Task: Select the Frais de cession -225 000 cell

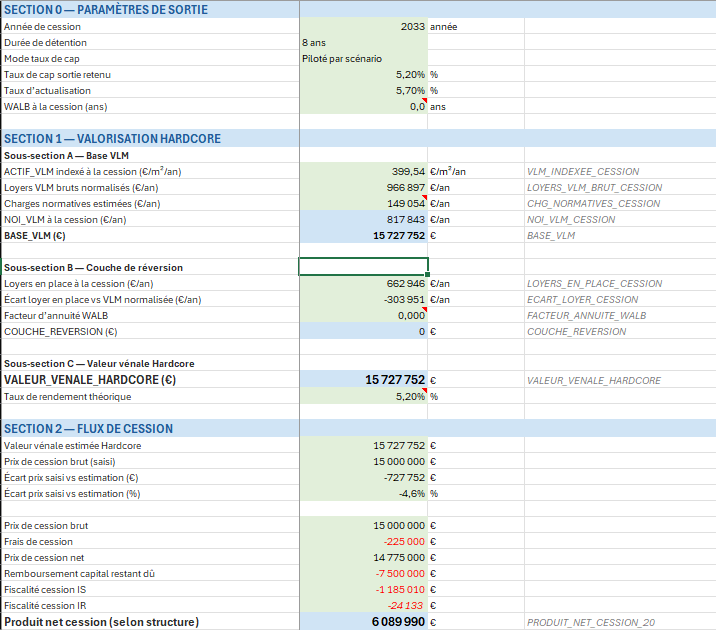Action: (363, 541)
